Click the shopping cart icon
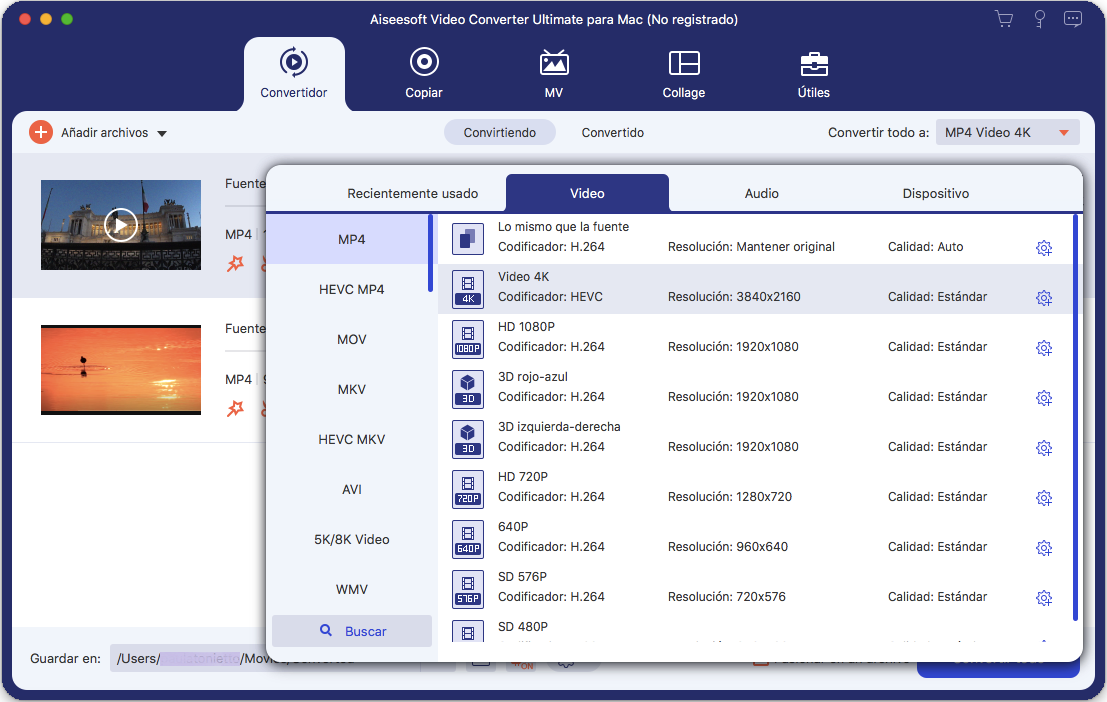 1003,18
